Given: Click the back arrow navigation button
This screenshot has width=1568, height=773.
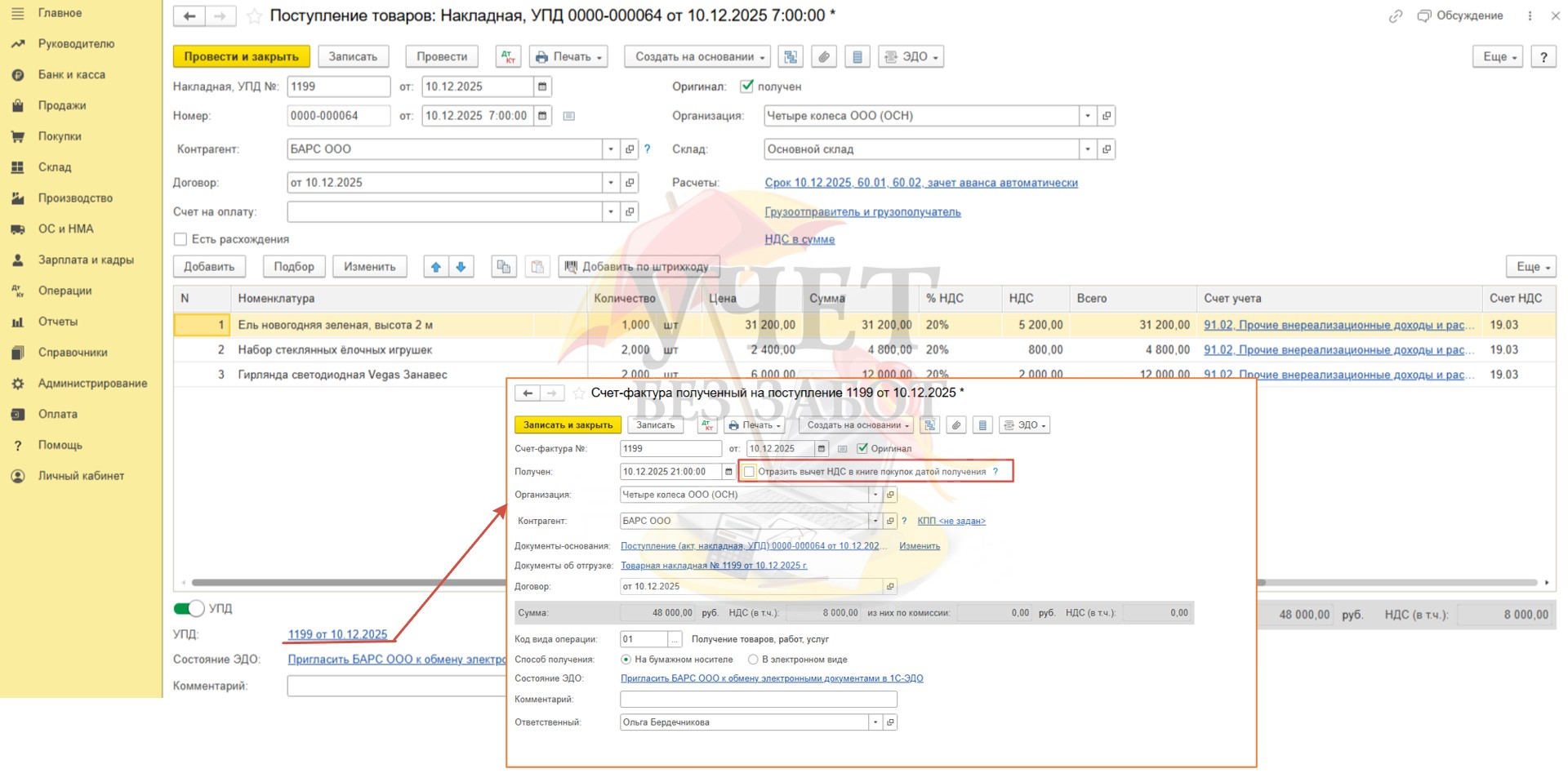Looking at the screenshot, I should pyautogui.click(x=189, y=16).
